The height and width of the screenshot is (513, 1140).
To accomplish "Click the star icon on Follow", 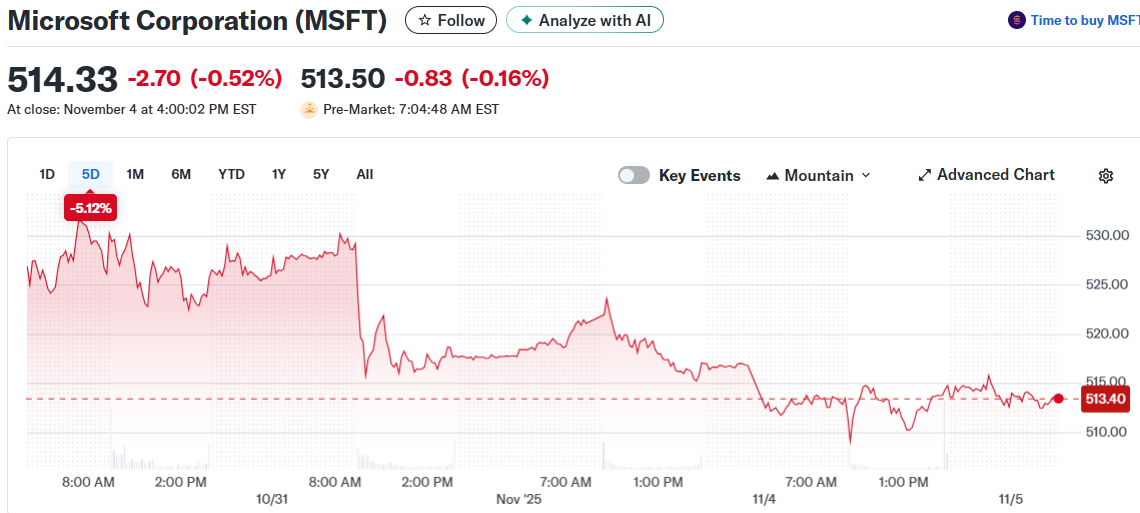I will (x=425, y=20).
